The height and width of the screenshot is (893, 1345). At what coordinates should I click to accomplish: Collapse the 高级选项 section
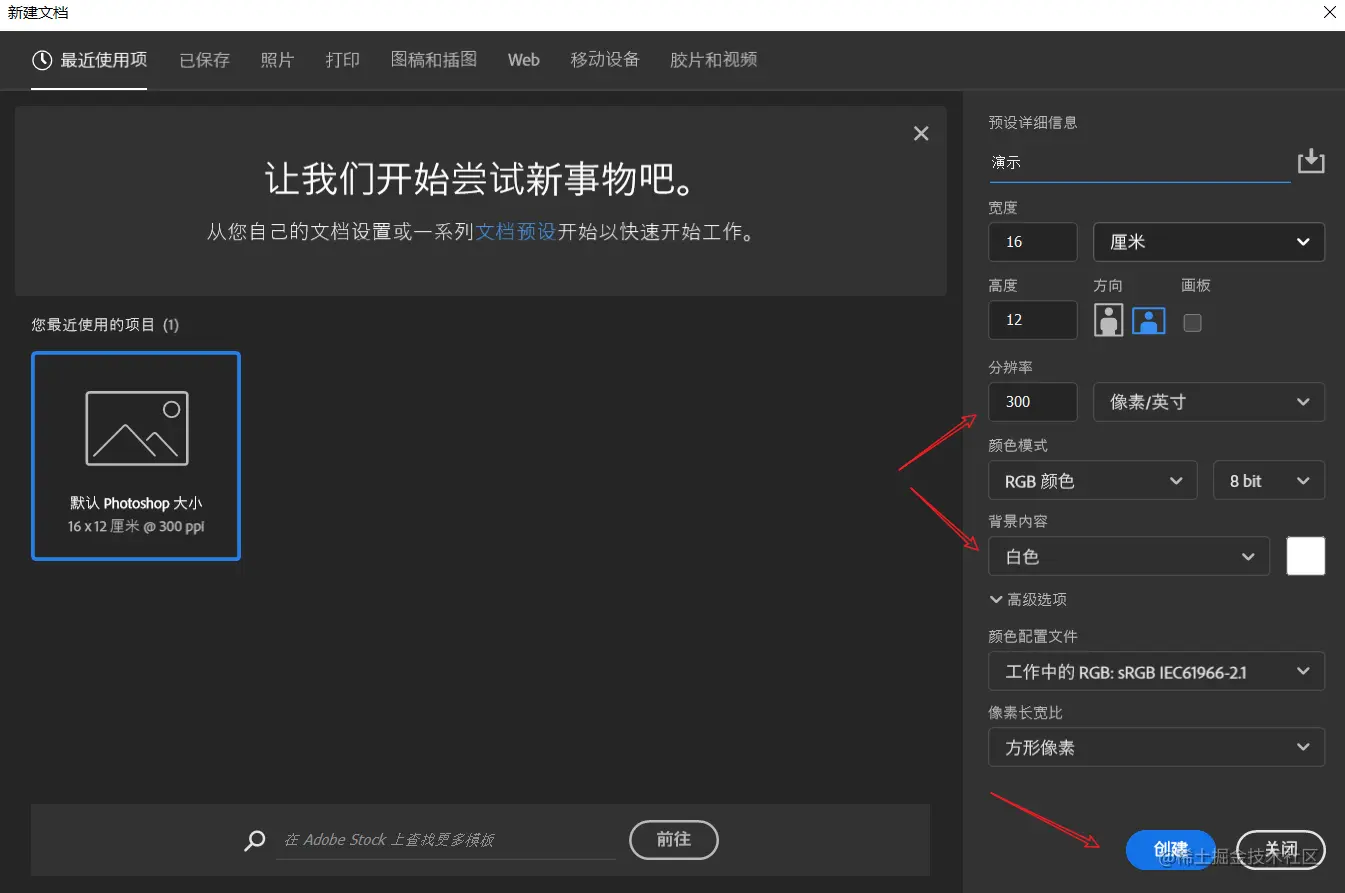click(x=1029, y=599)
